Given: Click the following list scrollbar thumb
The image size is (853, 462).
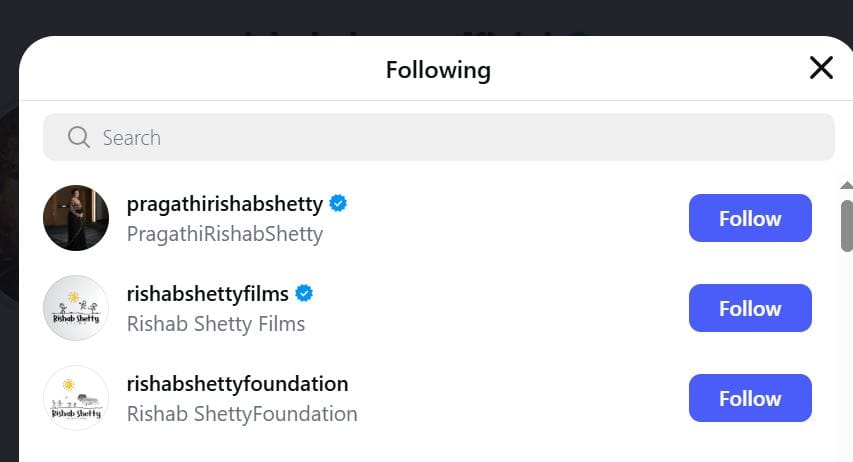Looking at the screenshot, I should (846, 225).
